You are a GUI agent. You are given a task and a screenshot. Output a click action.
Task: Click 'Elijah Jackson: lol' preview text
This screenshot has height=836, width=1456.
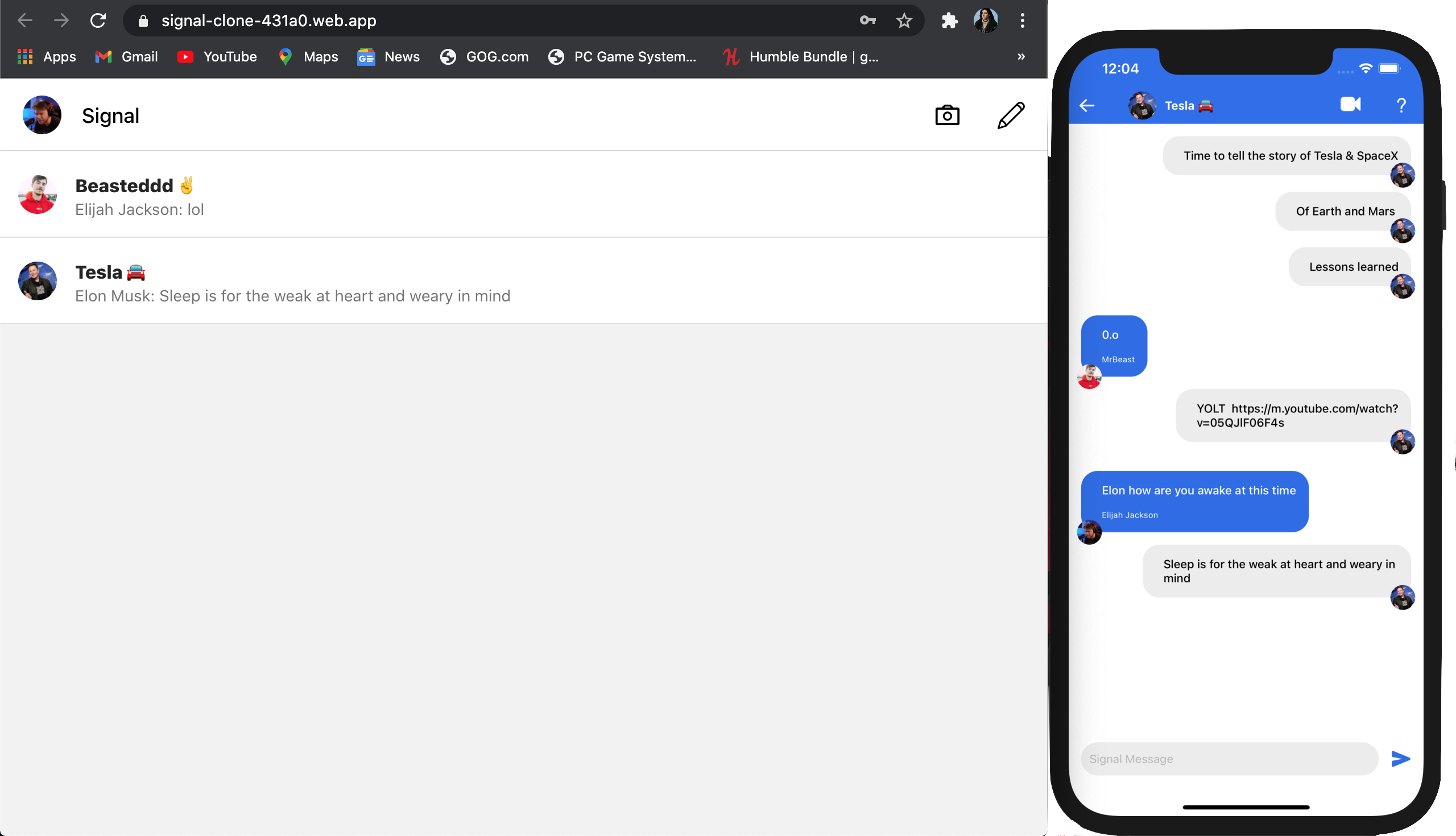click(139, 210)
